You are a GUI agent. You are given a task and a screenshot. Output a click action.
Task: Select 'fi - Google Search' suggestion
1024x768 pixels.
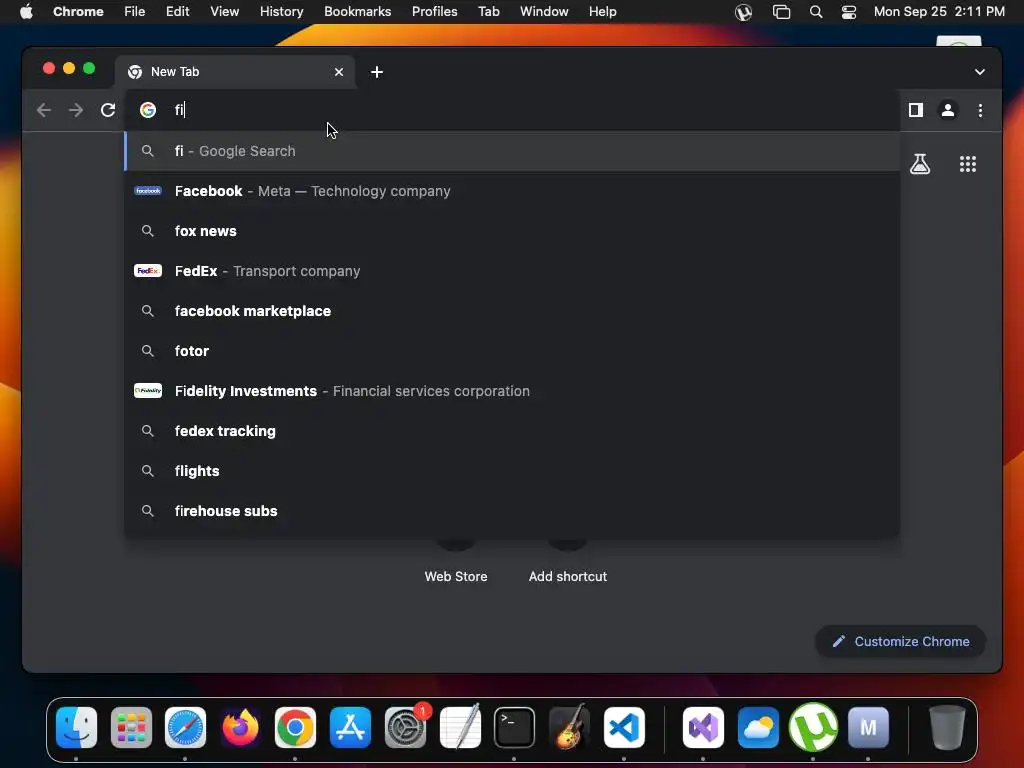pos(512,151)
